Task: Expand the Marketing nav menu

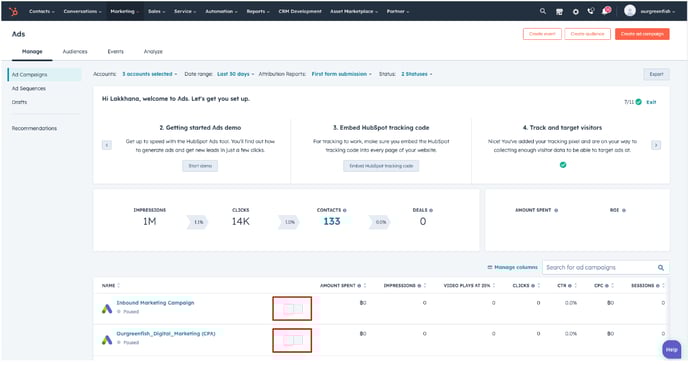Action: pyautogui.click(x=125, y=11)
